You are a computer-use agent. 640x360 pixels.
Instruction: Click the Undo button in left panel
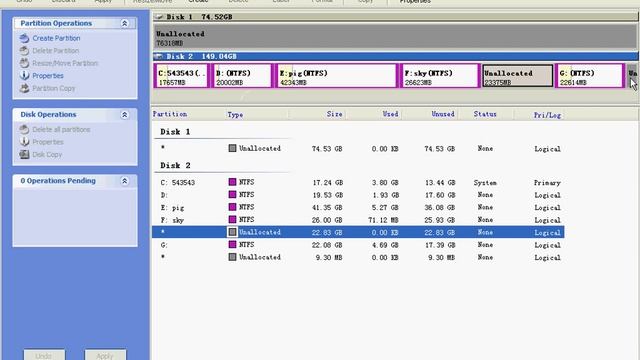44,355
